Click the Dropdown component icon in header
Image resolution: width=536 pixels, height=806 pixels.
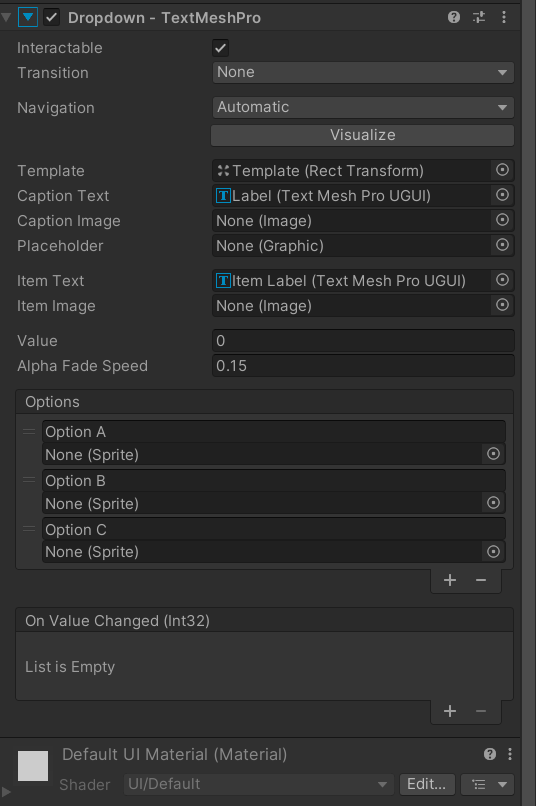coord(28,17)
